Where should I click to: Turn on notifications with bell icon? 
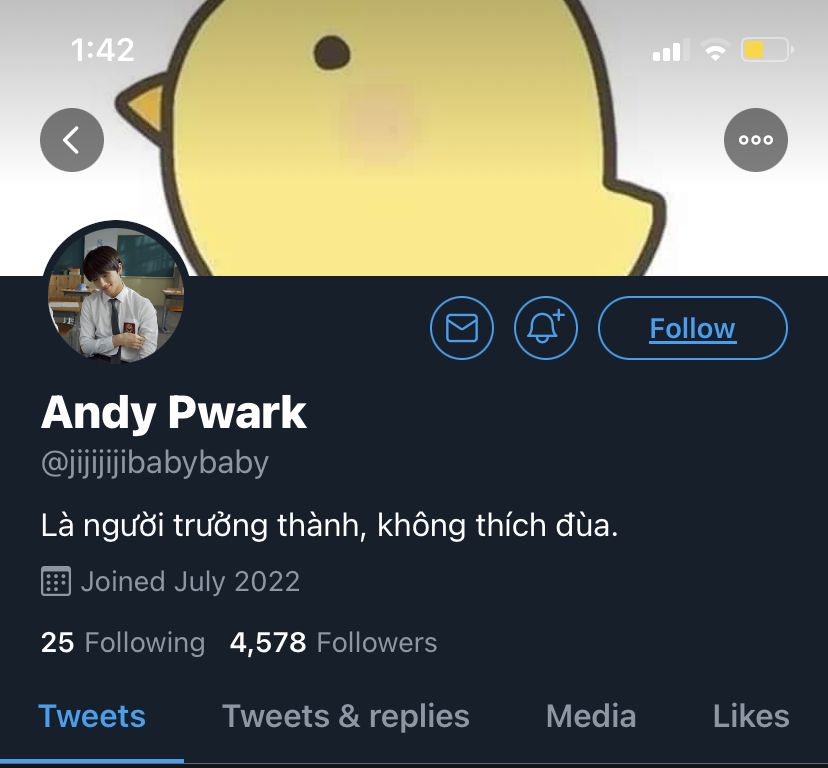(545, 328)
